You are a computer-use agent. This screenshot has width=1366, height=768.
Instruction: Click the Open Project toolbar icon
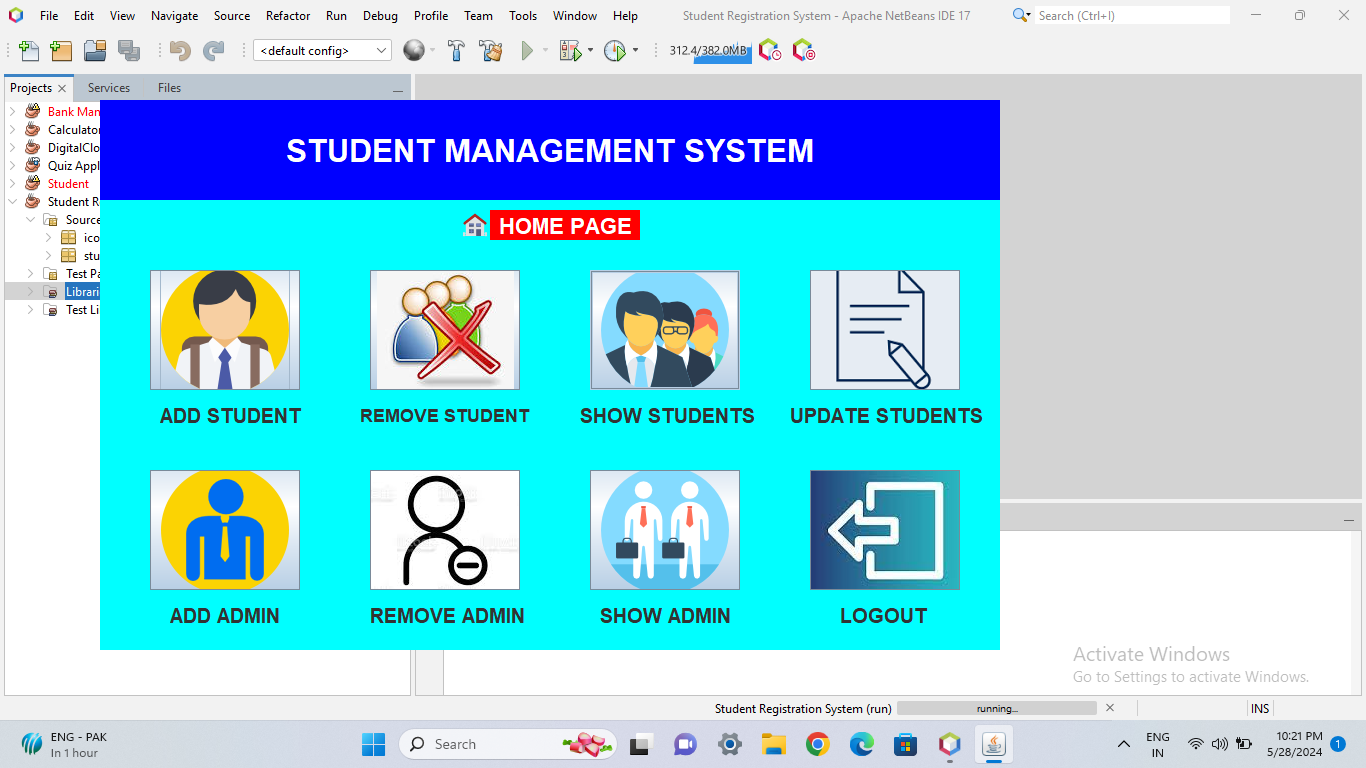(x=95, y=50)
